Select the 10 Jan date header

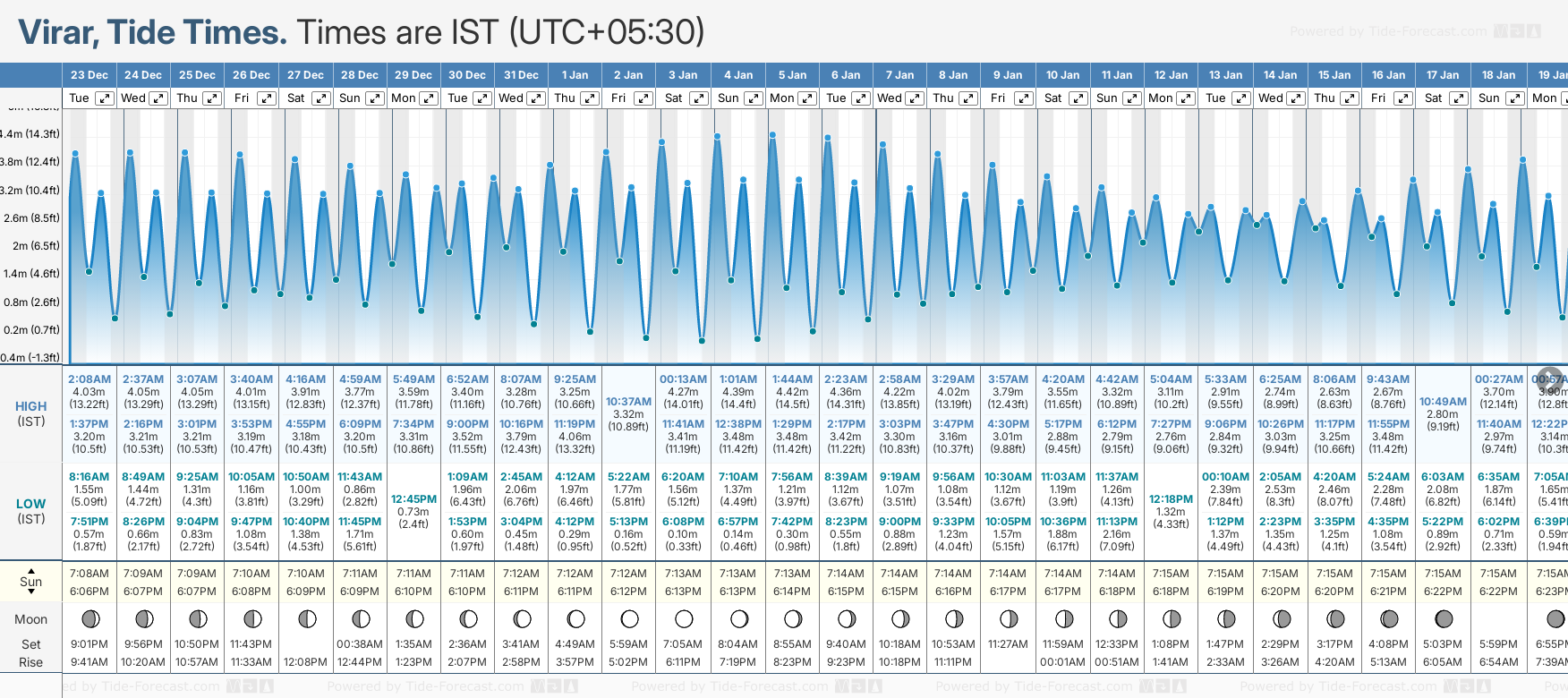(1063, 75)
